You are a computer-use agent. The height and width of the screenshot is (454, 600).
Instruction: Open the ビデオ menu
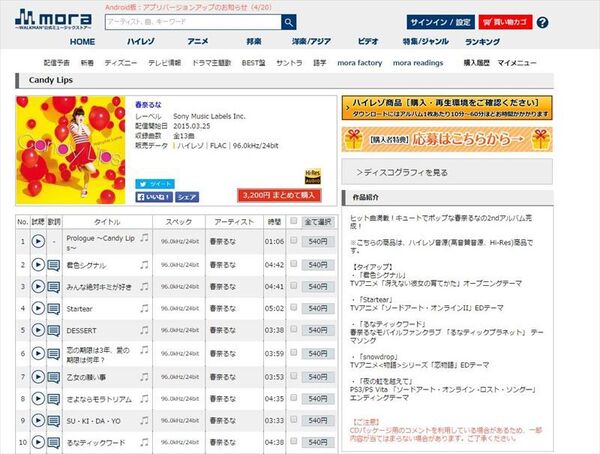[x=368, y=42]
